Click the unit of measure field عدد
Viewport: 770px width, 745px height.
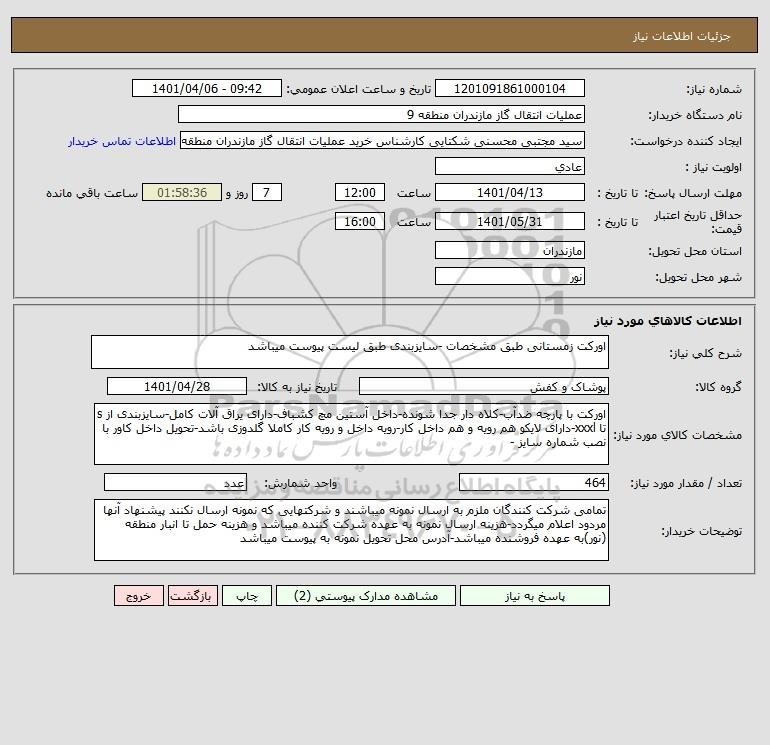point(175,482)
